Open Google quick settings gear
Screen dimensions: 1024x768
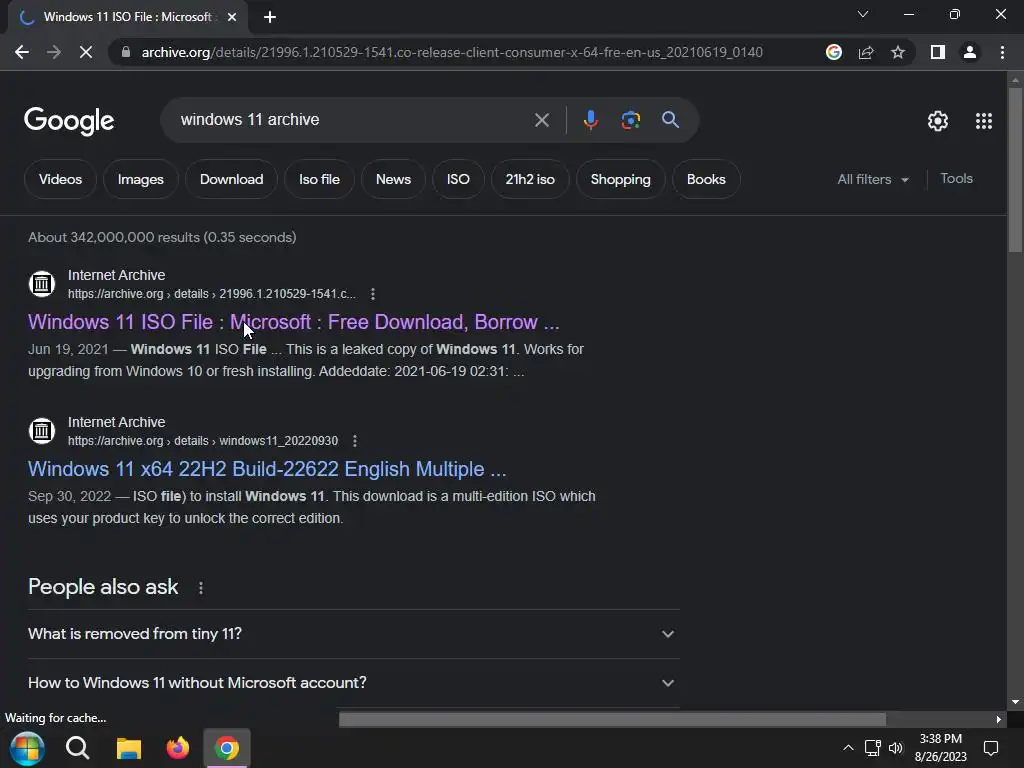pyautogui.click(x=938, y=121)
